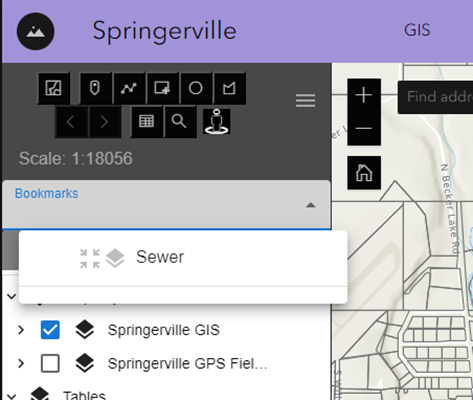Screen dimensions: 473x400
Task: Click the Bookmarks label
Action: point(46,194)
